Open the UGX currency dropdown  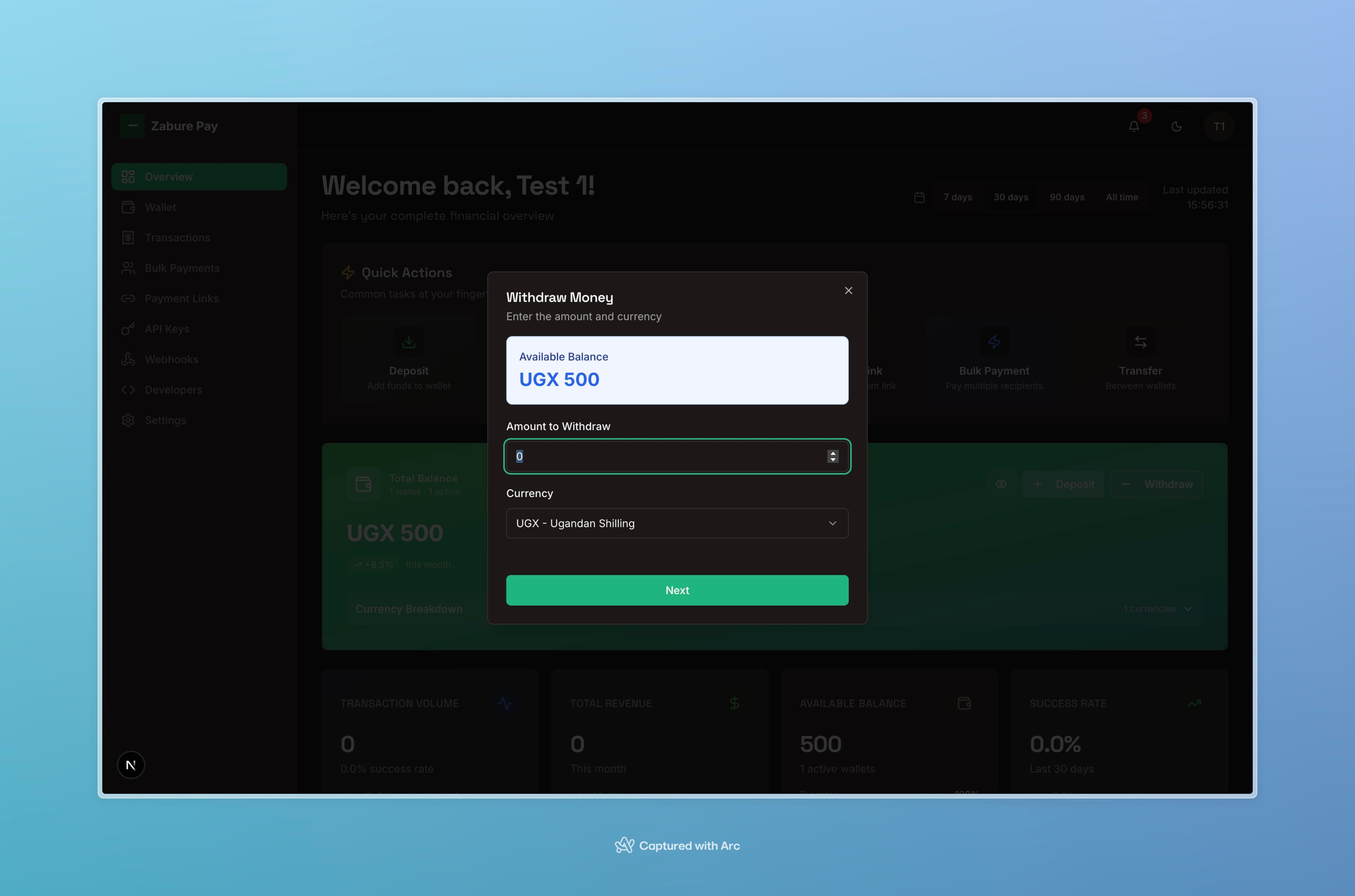tap(677, 523)
